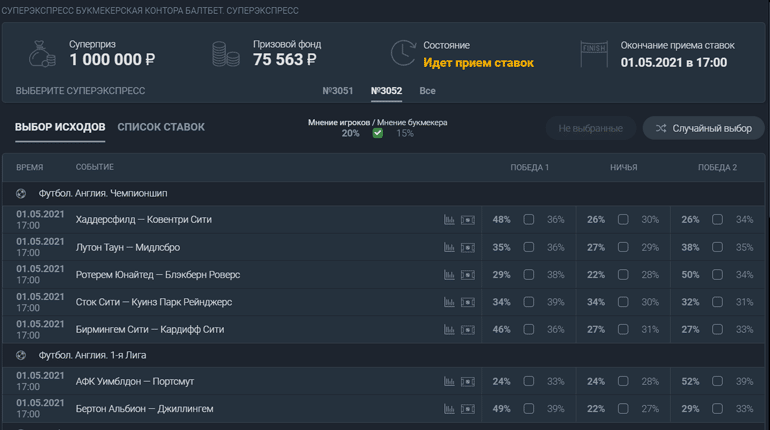Collapse Футбол. Англия. Чемпионшип section
The height and width of the screenshot is (430, 770).
22,193
